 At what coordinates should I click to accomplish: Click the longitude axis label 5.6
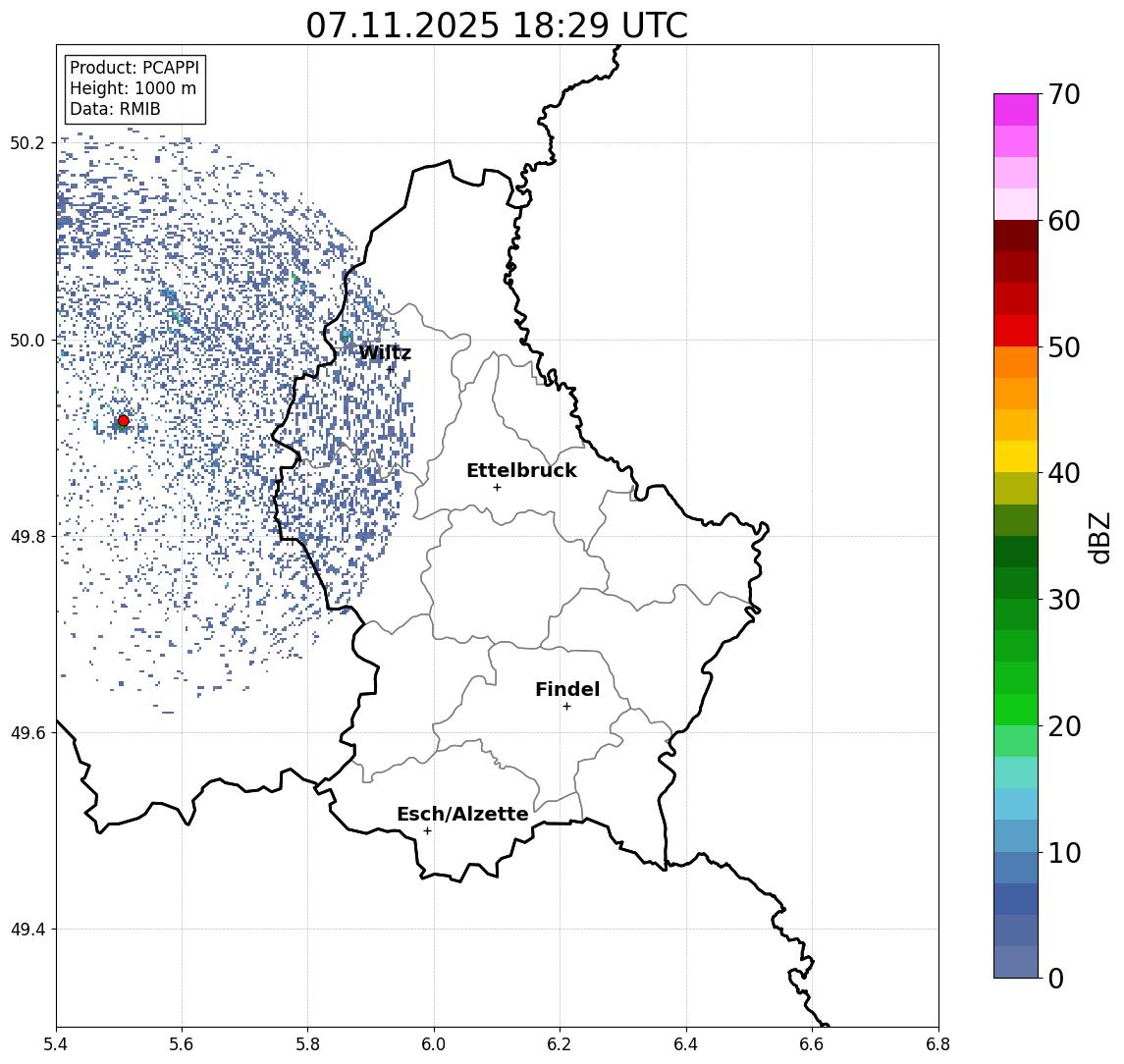182,1044
